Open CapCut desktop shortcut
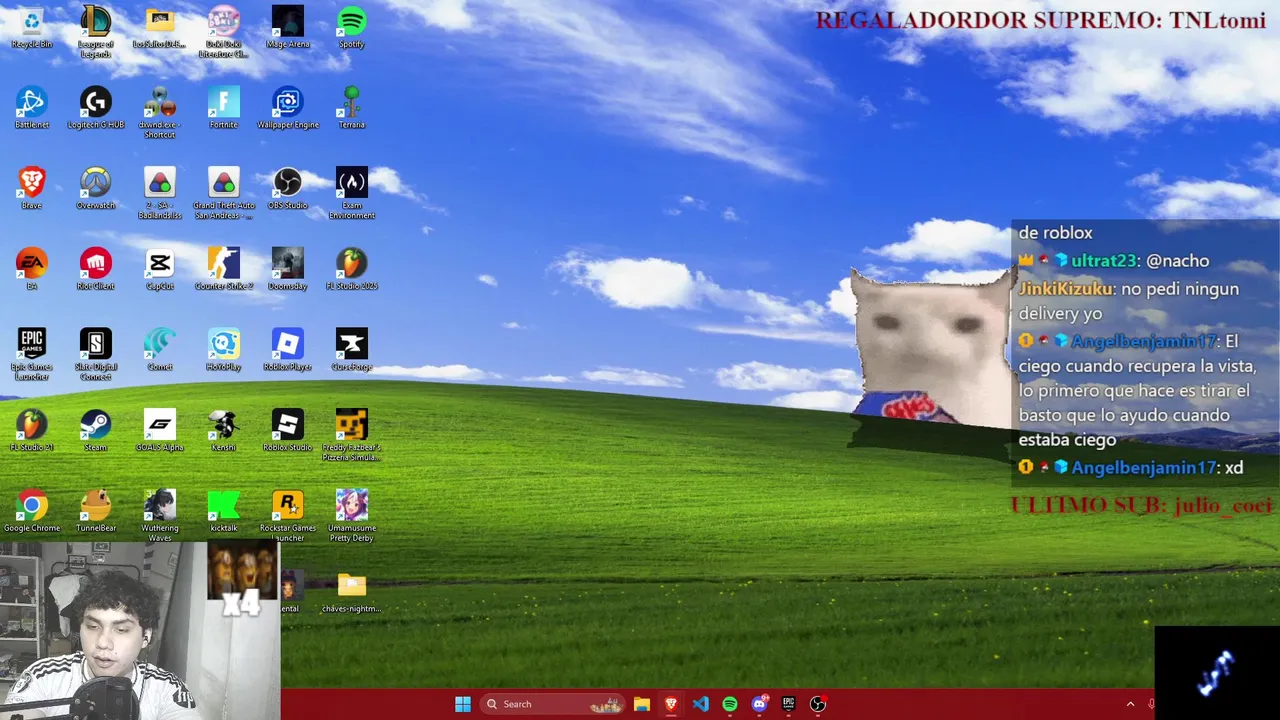The height and width of the screenshot is (720, 1280). tap(160, 269)
